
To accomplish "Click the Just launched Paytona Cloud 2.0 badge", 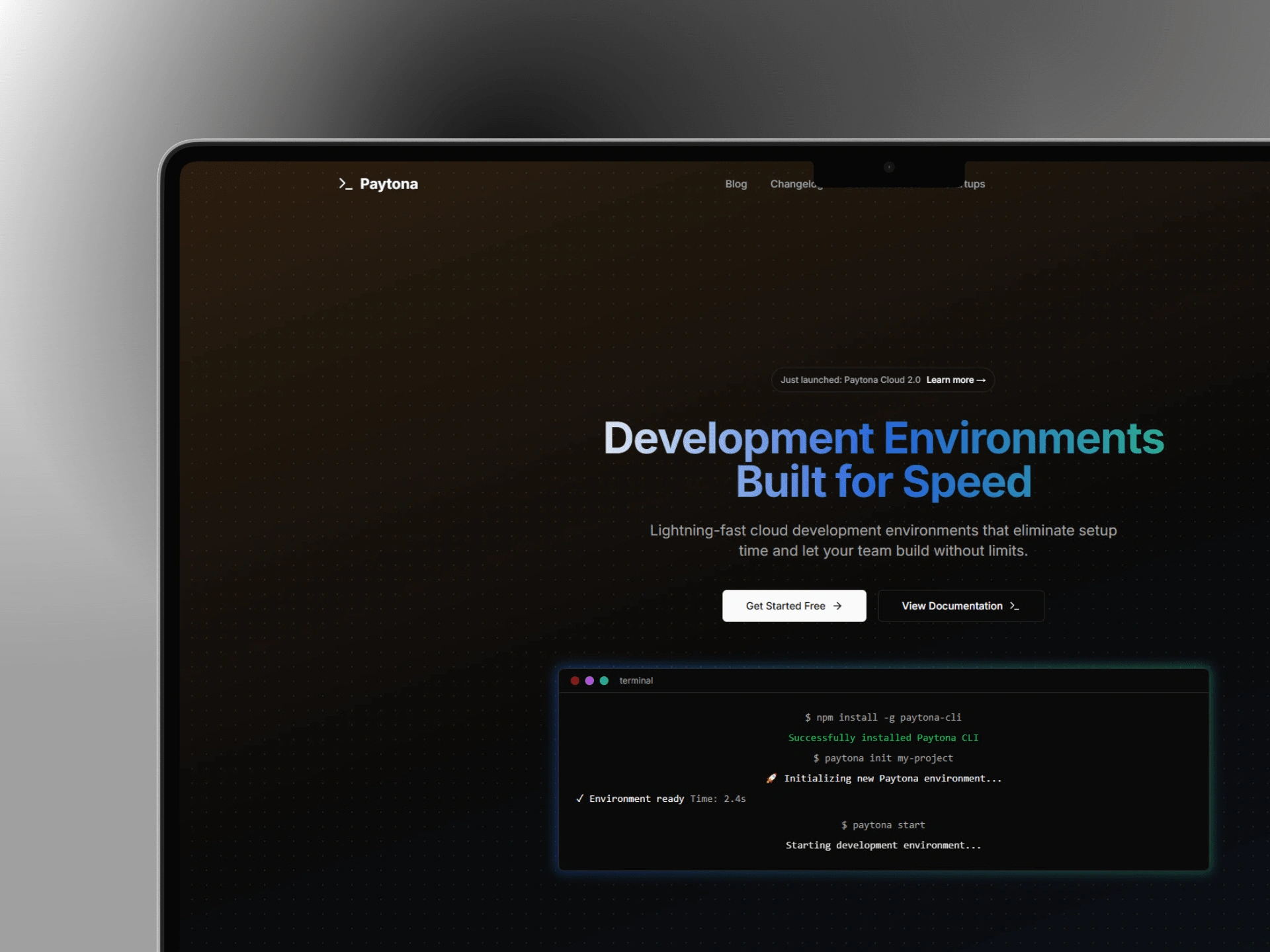I will (x=850, y=380).
